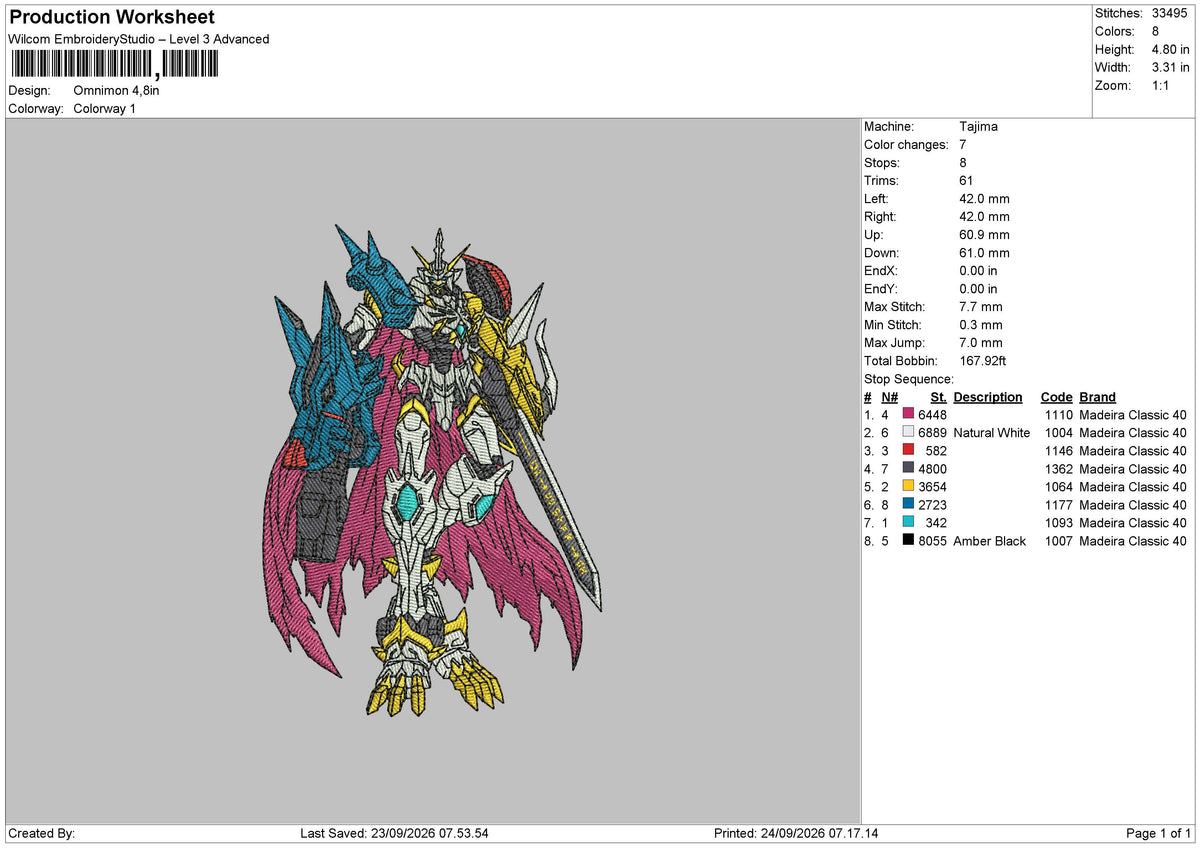Click the Machine value 'Tajima'

[978, 127]
